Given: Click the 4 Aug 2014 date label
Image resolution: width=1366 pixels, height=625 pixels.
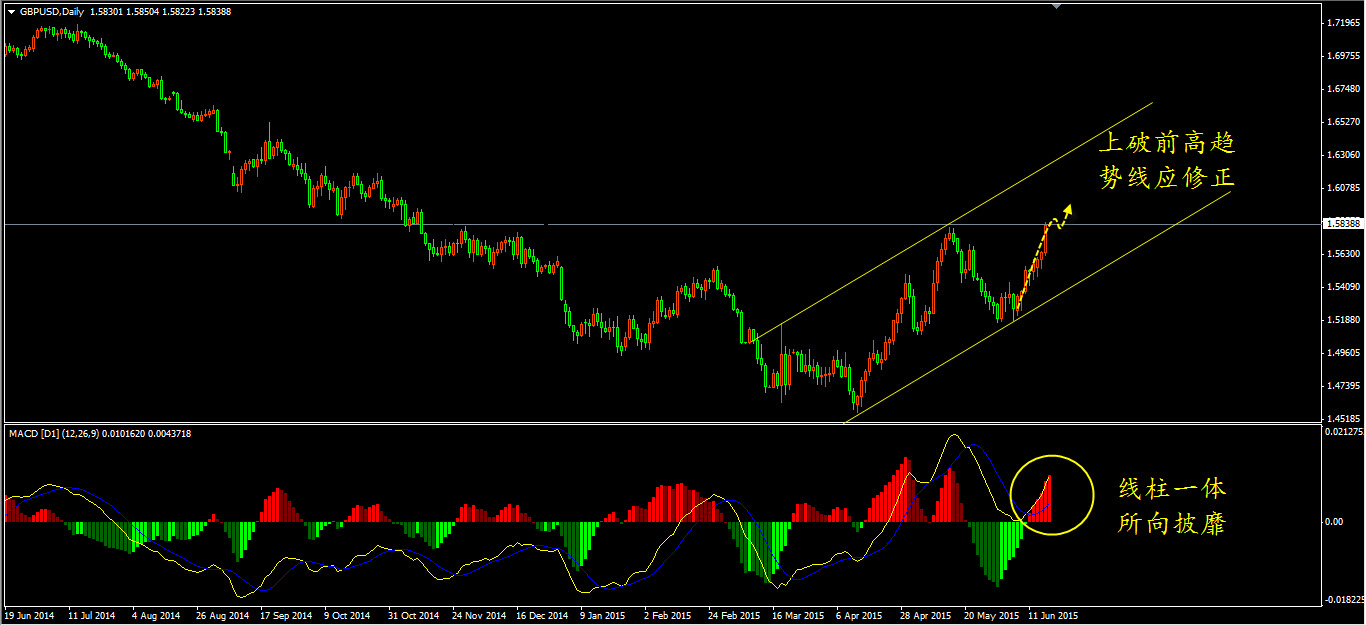Looking at the screenshot, I should (x=156, y=615).
